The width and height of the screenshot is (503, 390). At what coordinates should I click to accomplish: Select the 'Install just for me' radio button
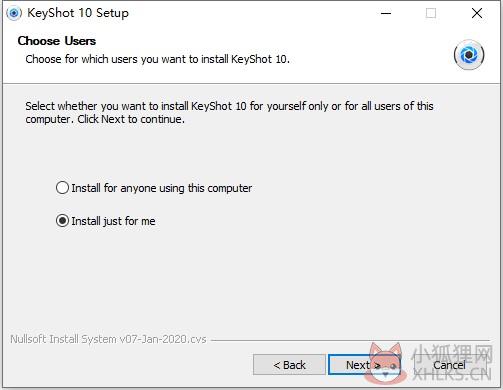tap(62, 221)
